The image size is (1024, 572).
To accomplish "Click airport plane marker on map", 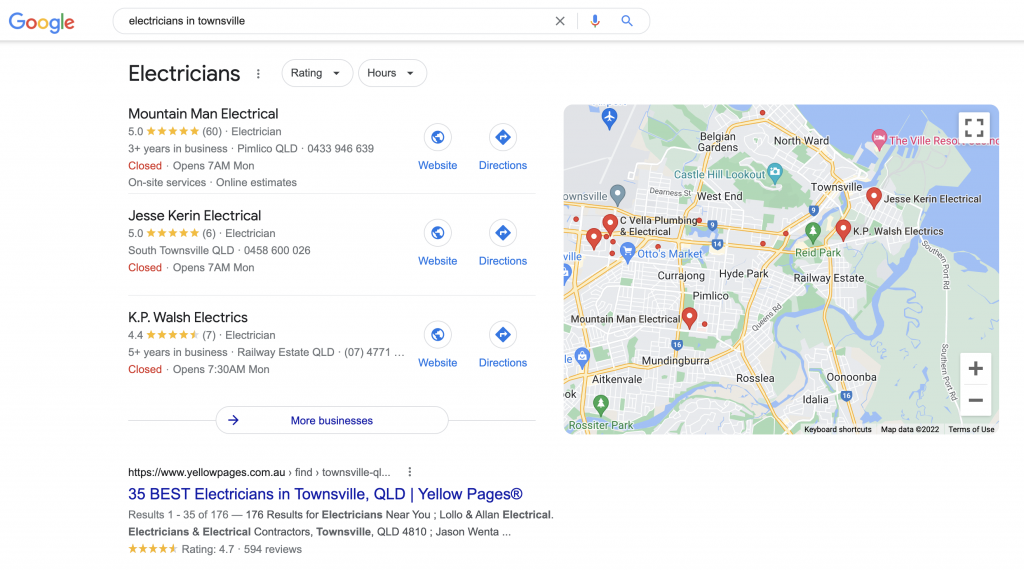I will (x=609, y=119).
